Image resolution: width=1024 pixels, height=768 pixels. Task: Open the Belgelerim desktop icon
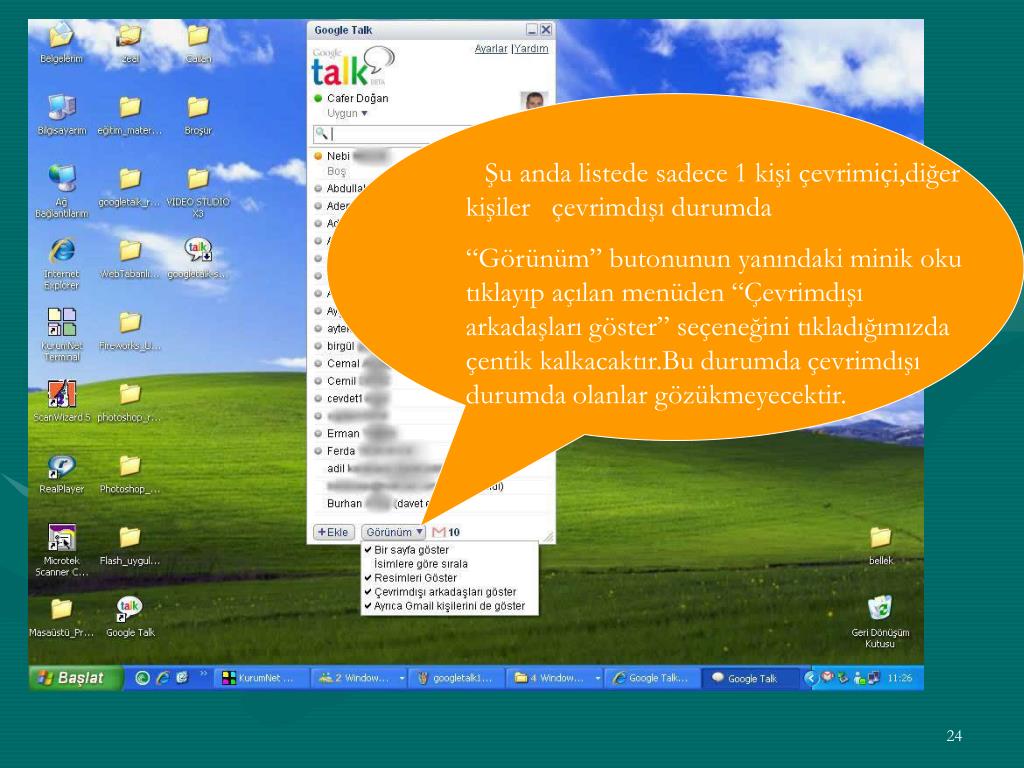[x=61, y=42]
